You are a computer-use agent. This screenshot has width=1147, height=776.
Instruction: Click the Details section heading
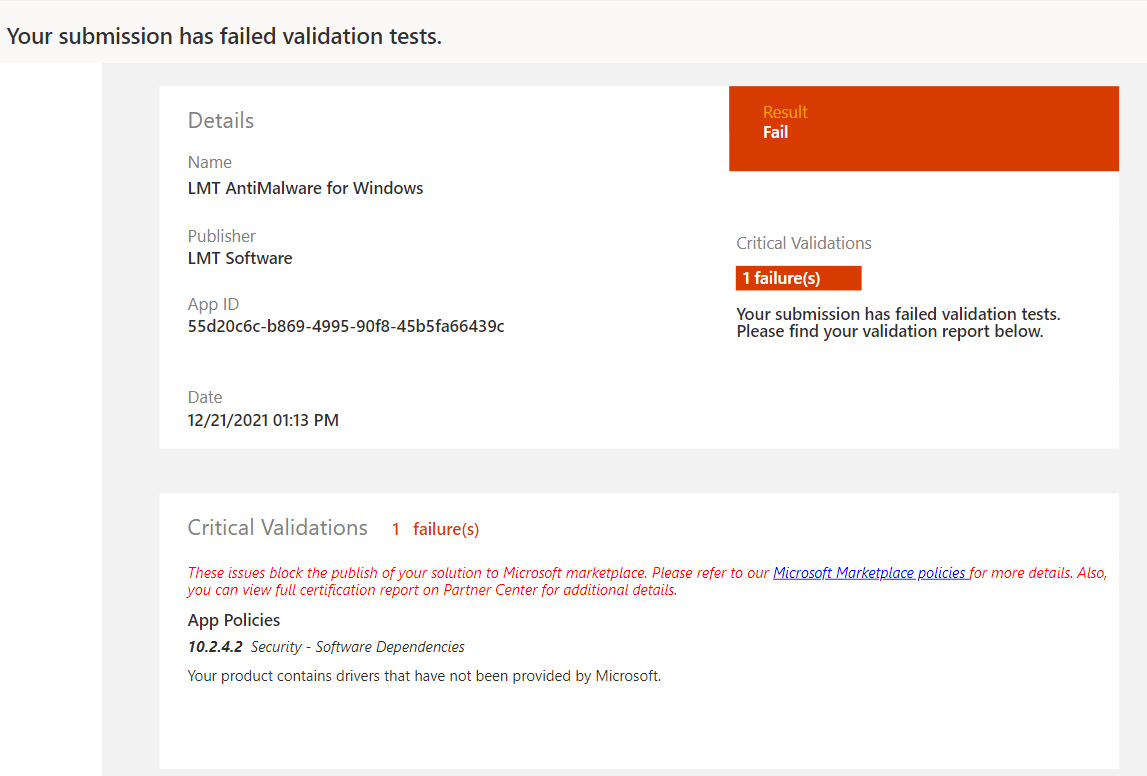point(221,121)
